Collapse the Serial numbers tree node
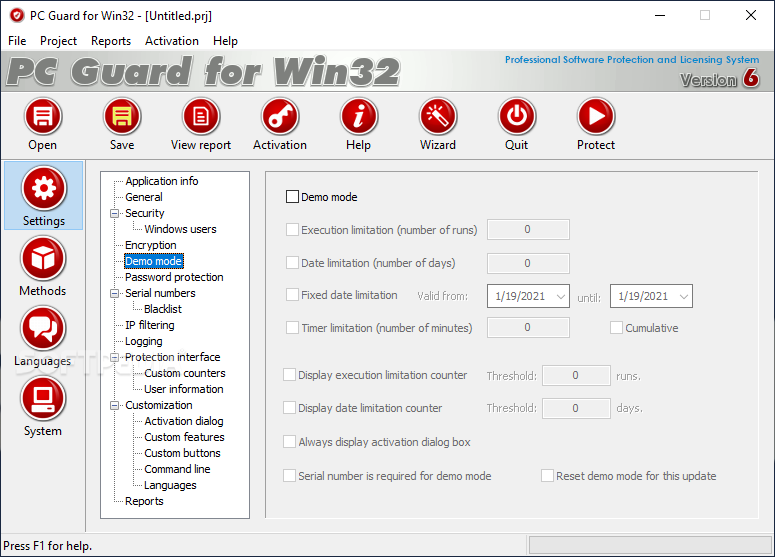This screenshot has height=557, width=775. click(x=115, y=293)
